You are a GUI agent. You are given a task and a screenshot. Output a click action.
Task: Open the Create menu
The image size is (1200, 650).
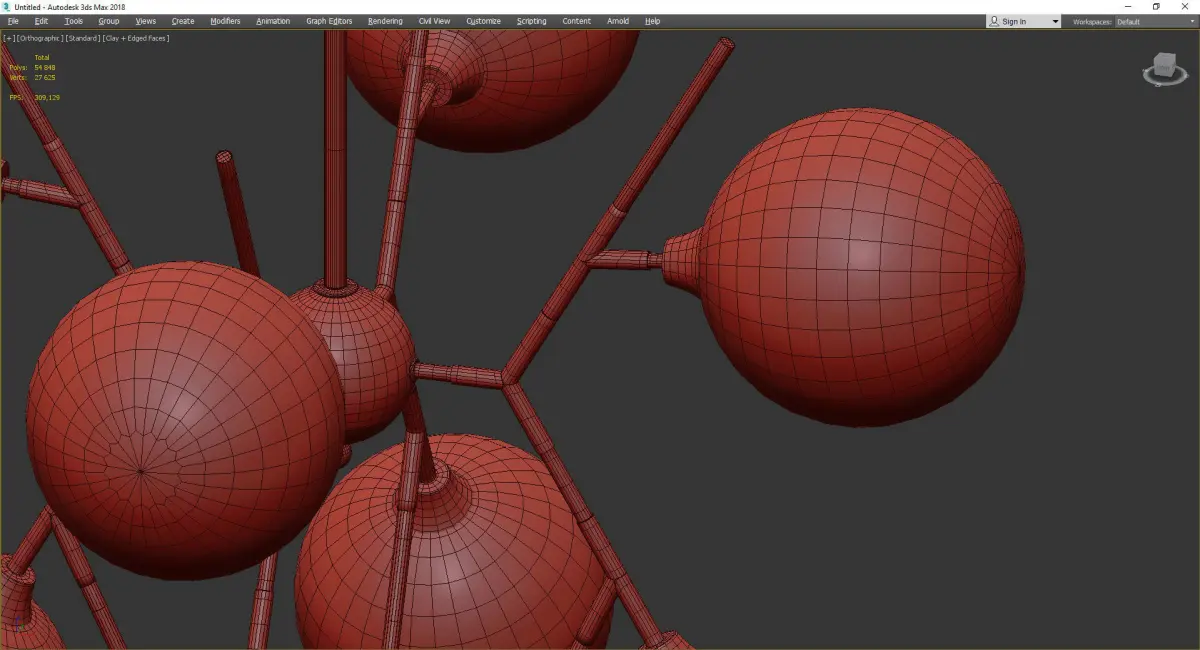183,21
